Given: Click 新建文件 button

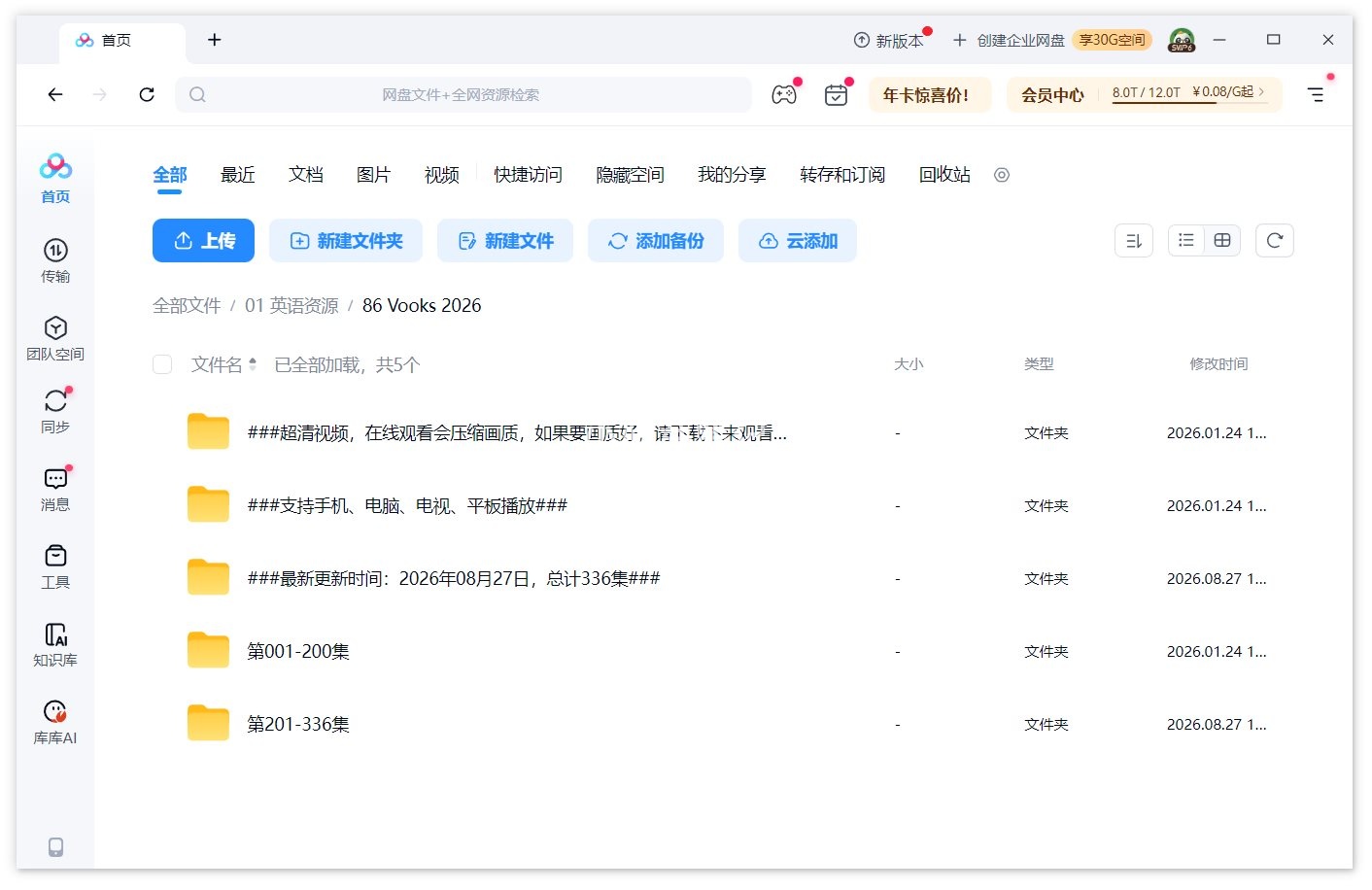Looking at the screenshot, I should (x=505, y=240).
